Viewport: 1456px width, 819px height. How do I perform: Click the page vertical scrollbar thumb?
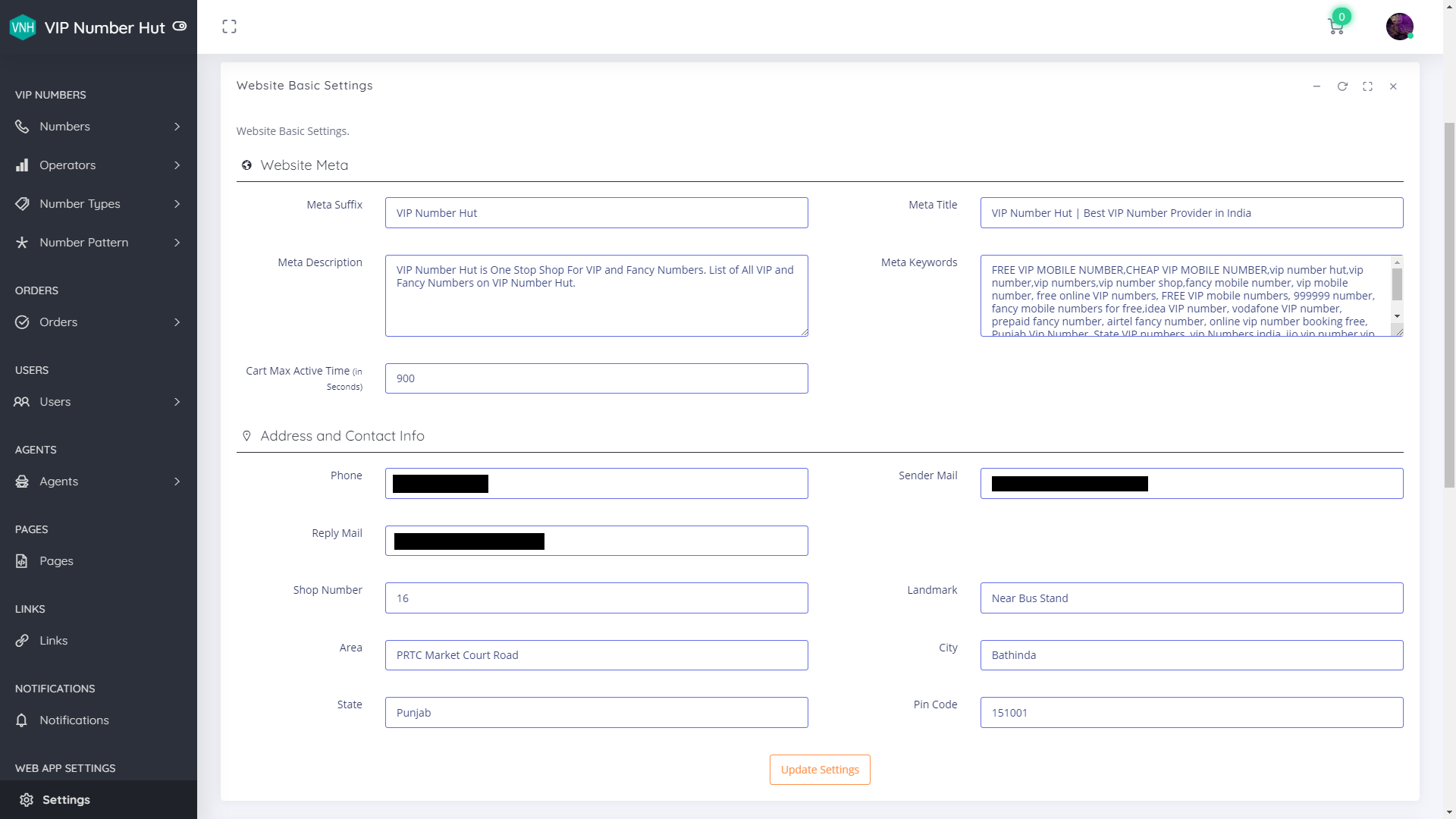coord(1449,304)
